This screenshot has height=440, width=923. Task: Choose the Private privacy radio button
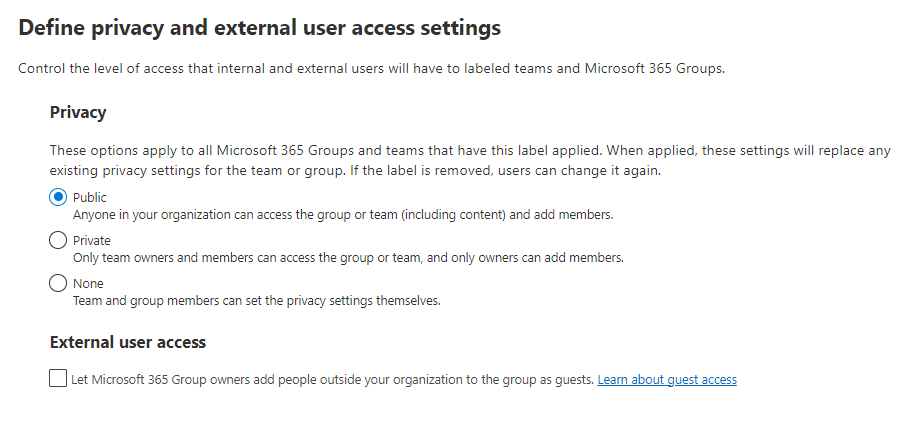point(58,241)
